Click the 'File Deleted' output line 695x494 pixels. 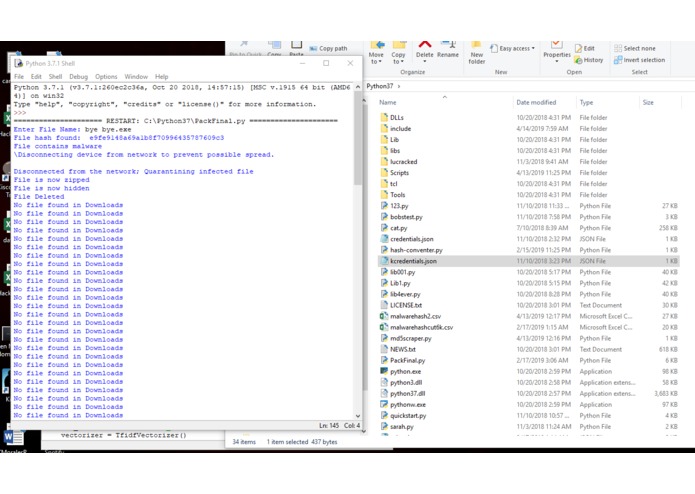pyautogui.click(x=39, y=197)
